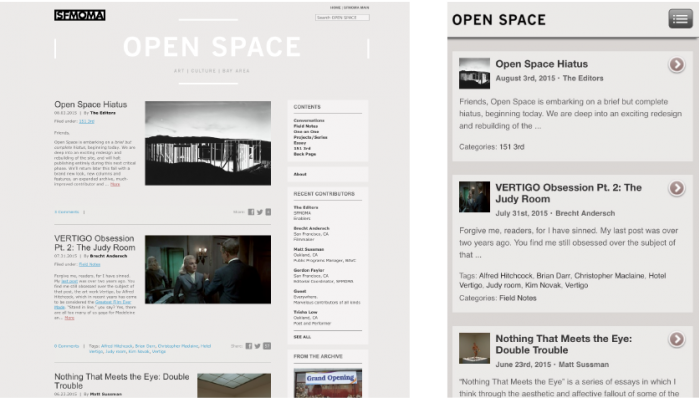Click the Search OPEN SPACE input field

(x=342, y=17)
